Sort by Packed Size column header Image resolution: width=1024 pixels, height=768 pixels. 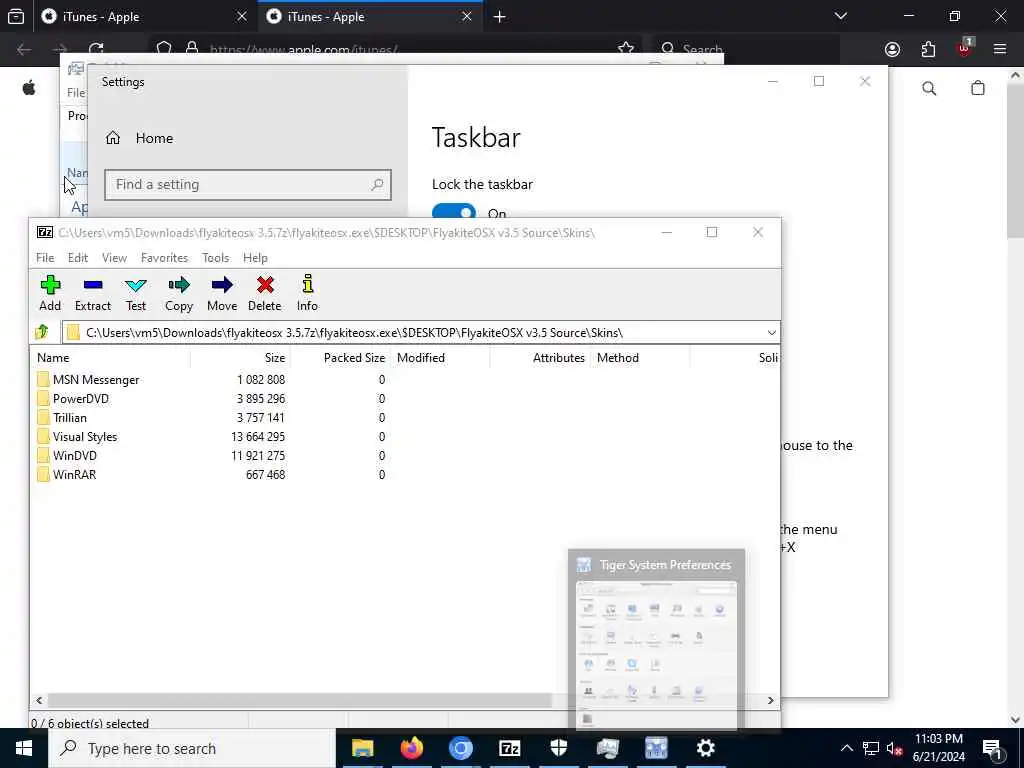[x=340, y=358]
